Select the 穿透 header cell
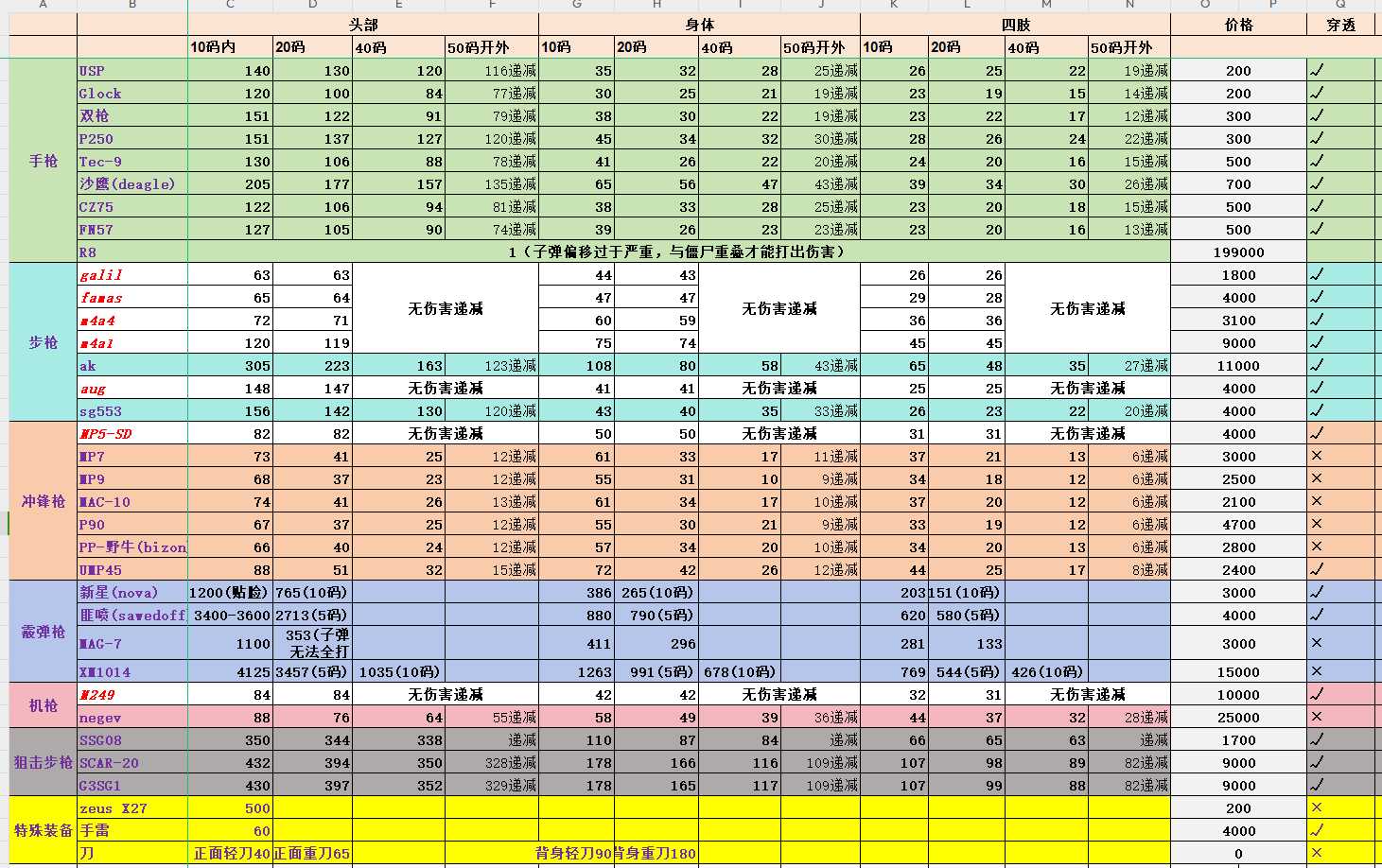1382x868 pixels. coord(1340,25)
